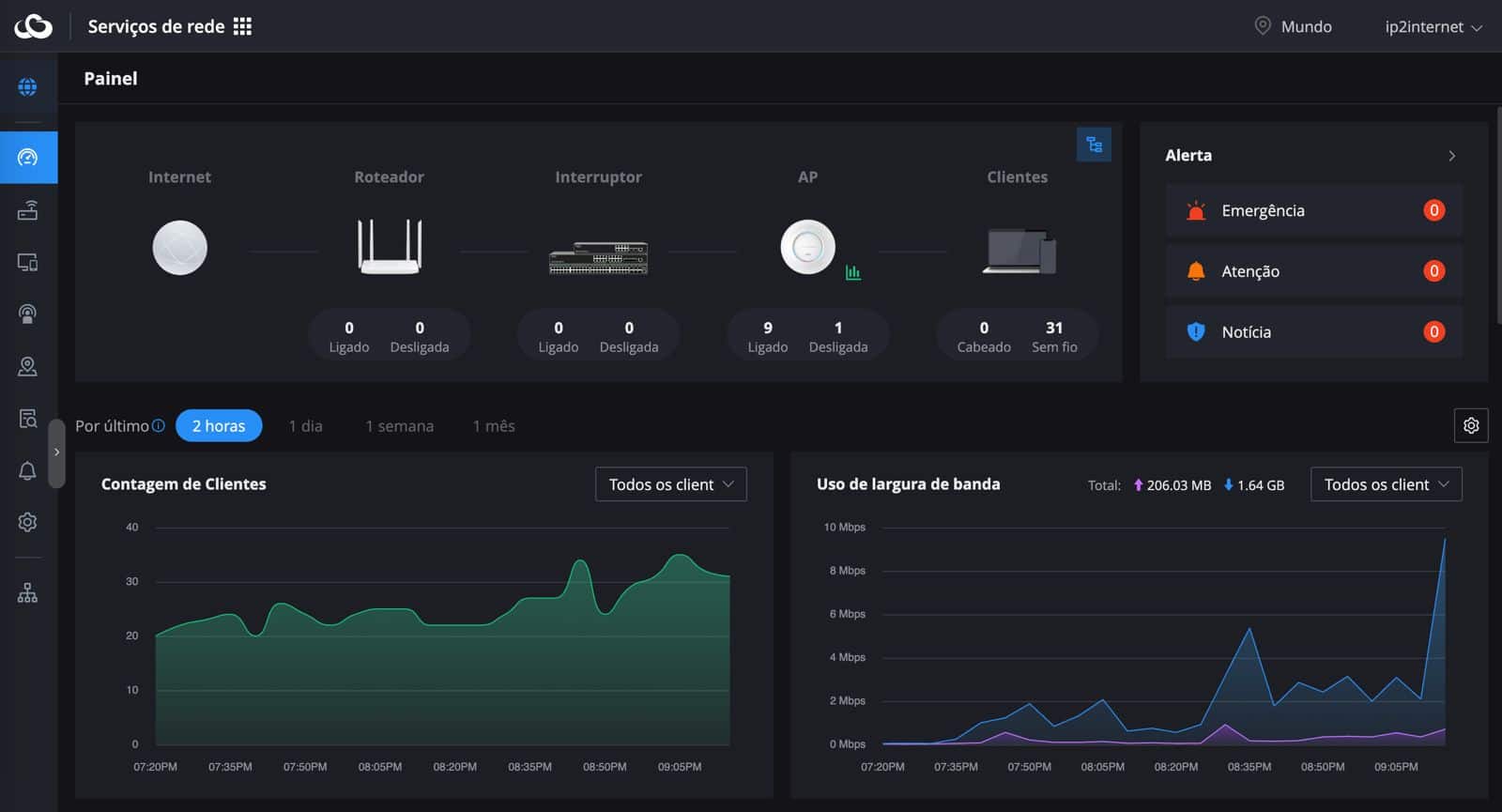Viewport: 1502px width, 812px height.
Task: Click the Notícia count badge
Action: pos(1433,331)
